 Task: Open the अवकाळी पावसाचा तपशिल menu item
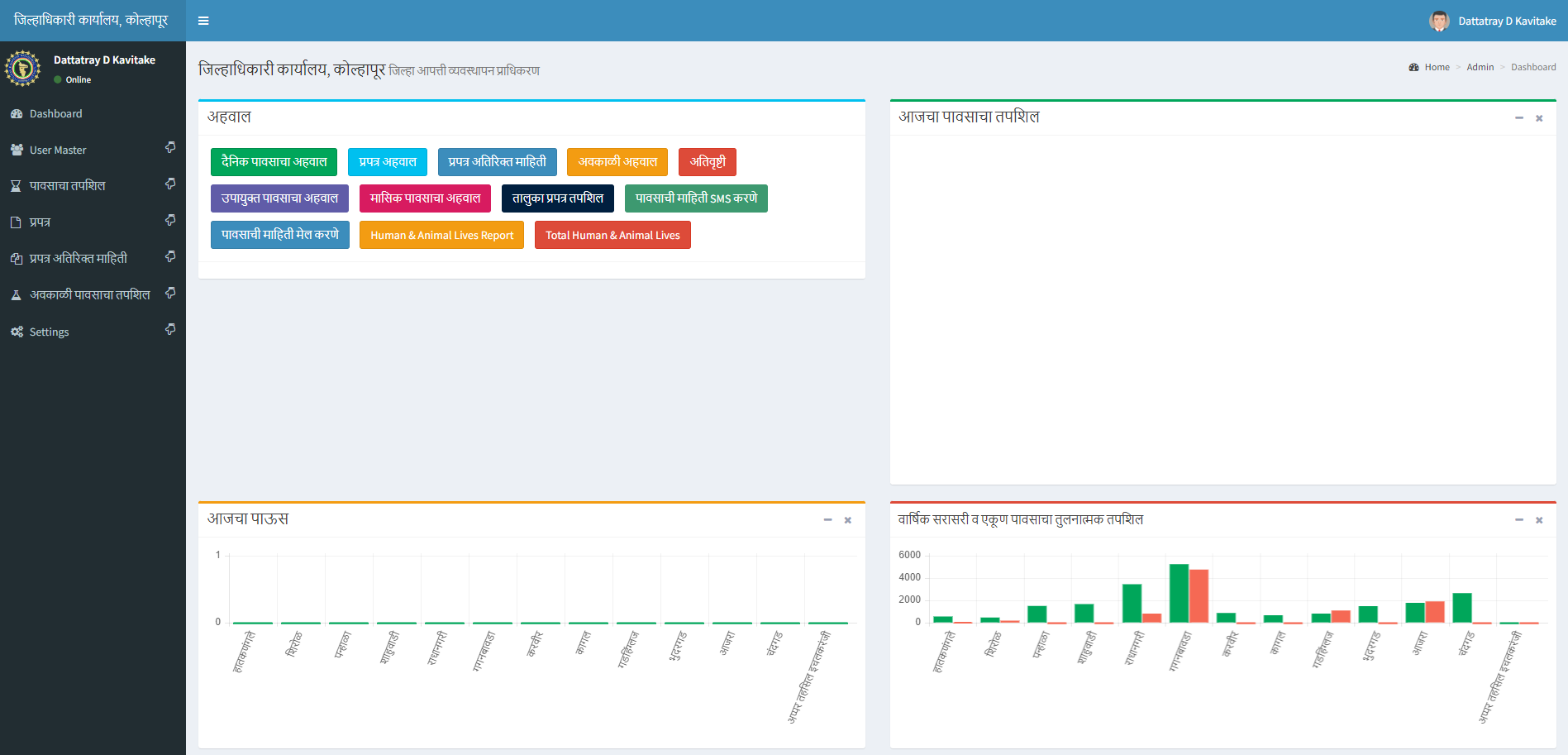[89, 295]
